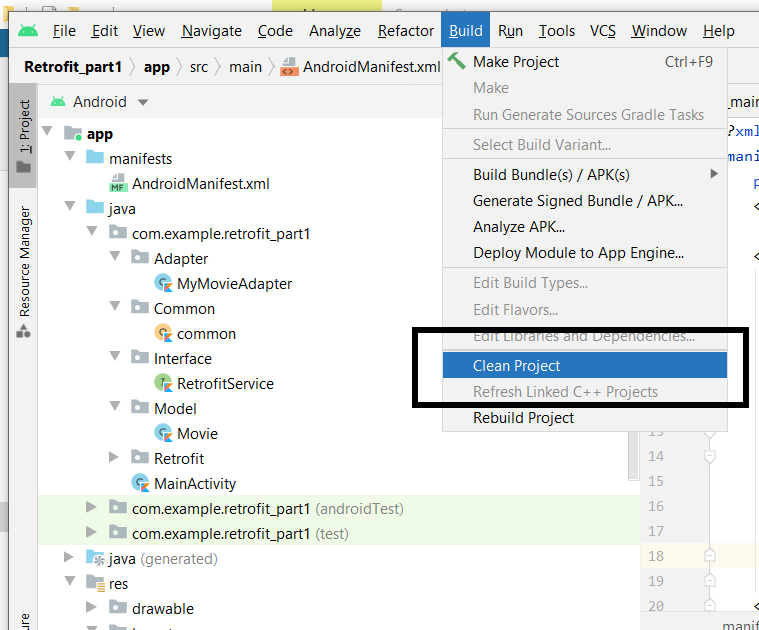Expand the Retrofit package
The width and height of the screenshot is (759, 630).
116,459
